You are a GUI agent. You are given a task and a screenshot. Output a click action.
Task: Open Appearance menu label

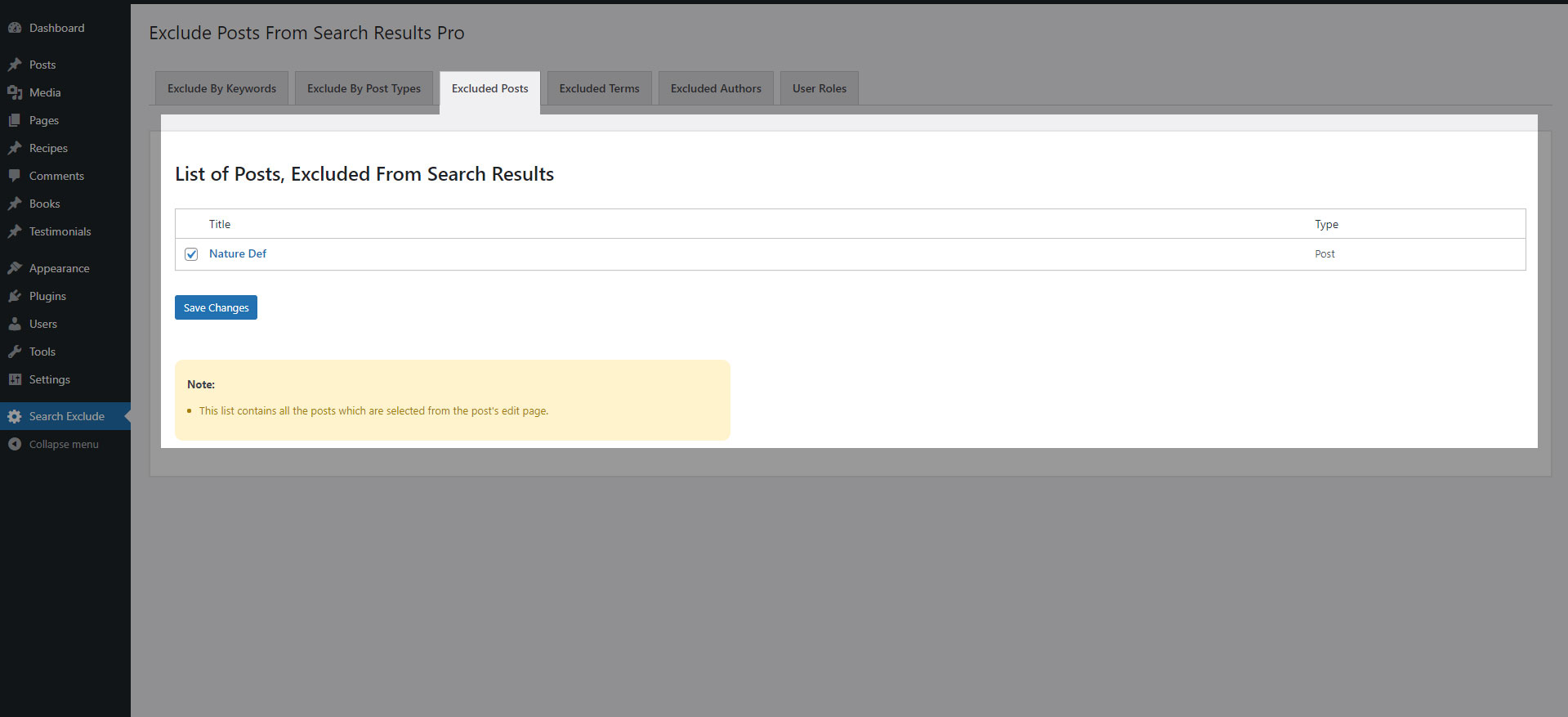pyautogui.click(x=59, y=268)
